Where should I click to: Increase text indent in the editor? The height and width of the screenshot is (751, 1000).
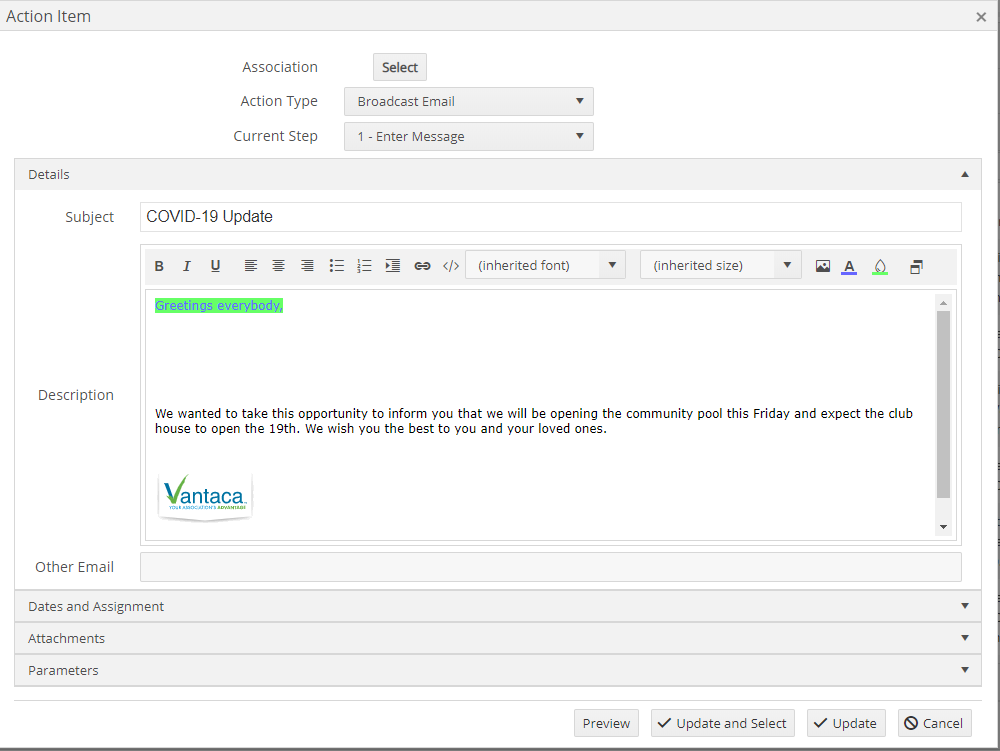[x=392, y=265]
